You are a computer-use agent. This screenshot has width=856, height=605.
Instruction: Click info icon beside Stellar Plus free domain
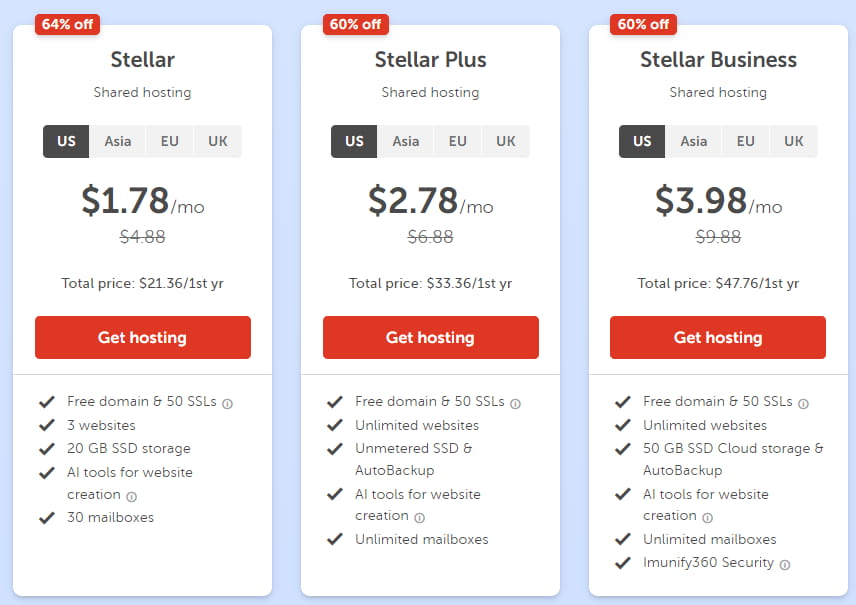point(515,404)
